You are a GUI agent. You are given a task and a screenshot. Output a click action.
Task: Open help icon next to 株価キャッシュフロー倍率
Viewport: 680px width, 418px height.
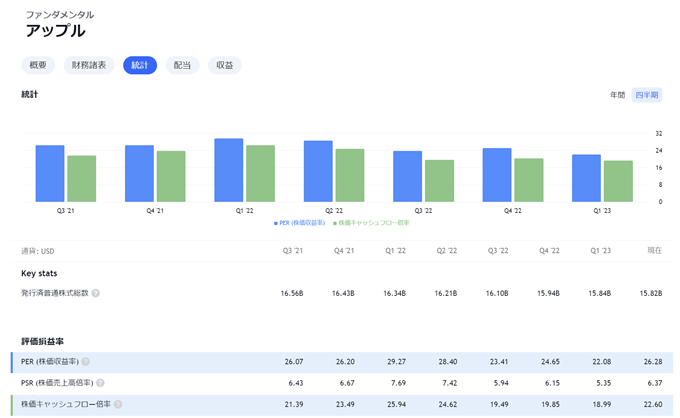(118, 404)
